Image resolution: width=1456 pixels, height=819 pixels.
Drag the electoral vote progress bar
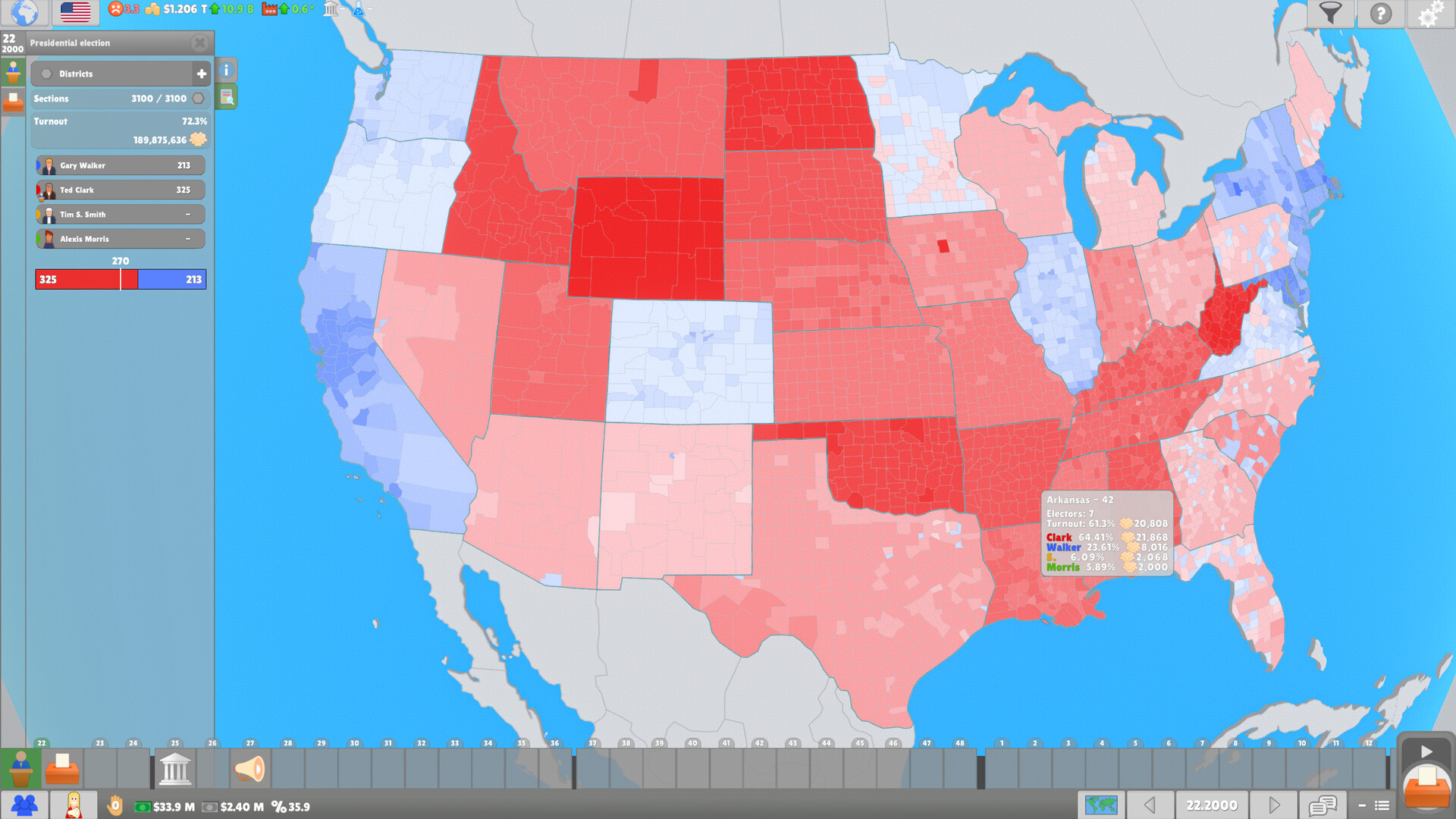click(x=119, y=279)
